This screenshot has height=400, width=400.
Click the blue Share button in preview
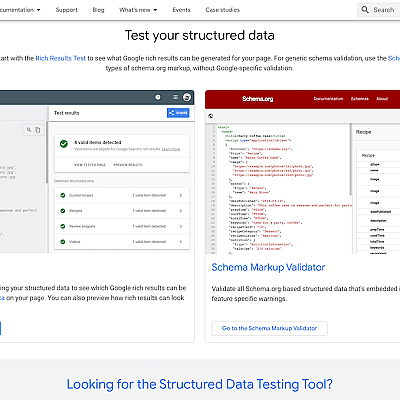point(178,113)
